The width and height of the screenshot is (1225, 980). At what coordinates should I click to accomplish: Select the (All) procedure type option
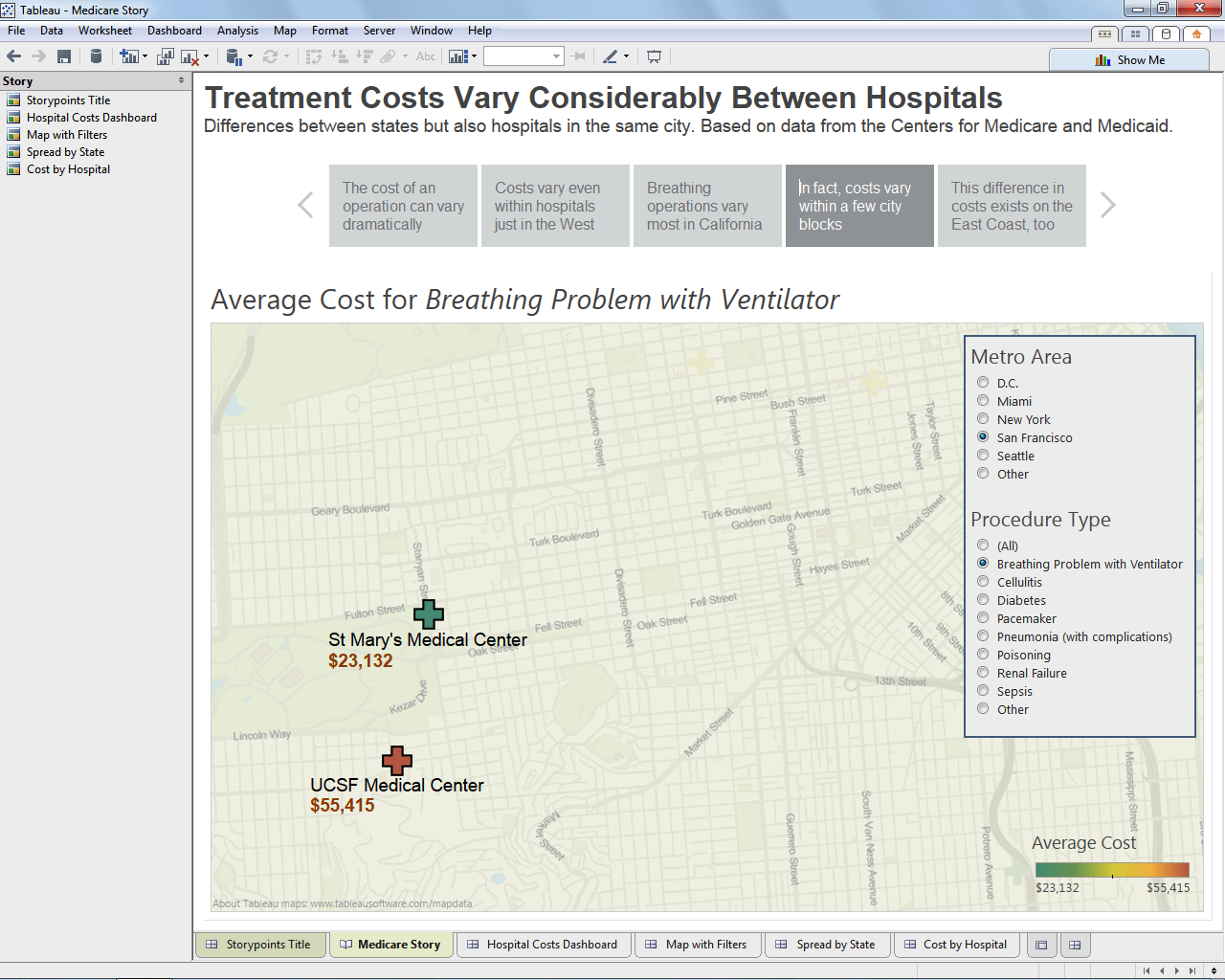(983, 546)
